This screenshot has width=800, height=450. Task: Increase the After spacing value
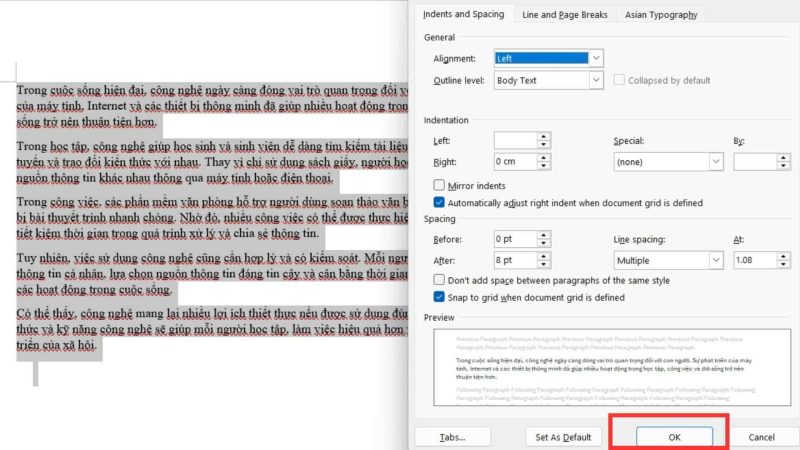click(544, 257)
